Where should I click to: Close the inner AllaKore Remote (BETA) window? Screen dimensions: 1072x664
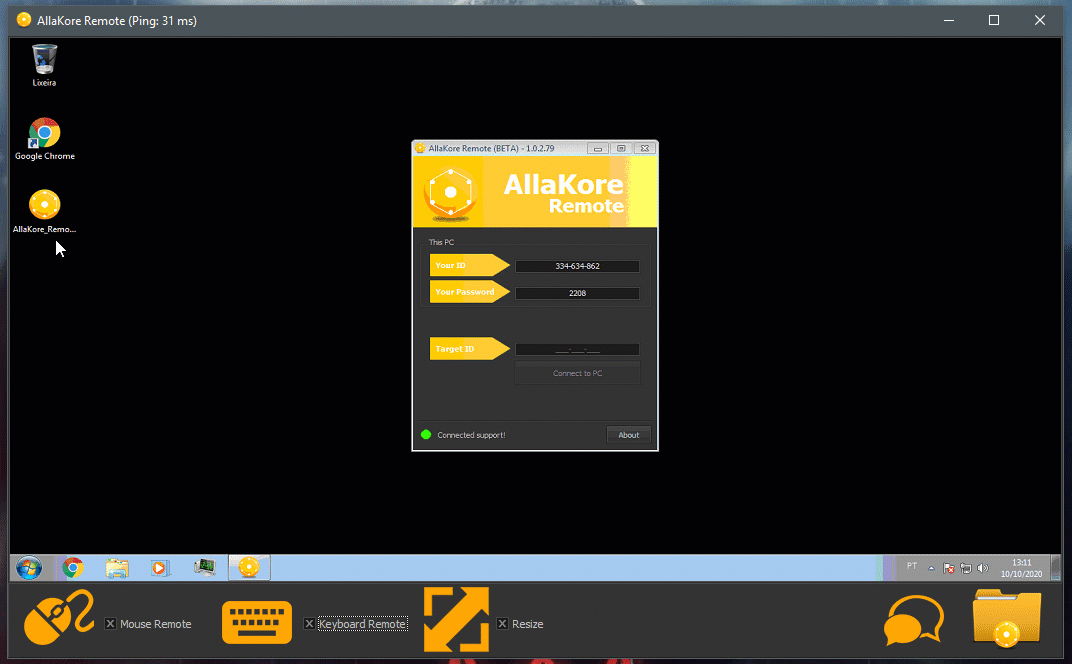pos(645,148)
